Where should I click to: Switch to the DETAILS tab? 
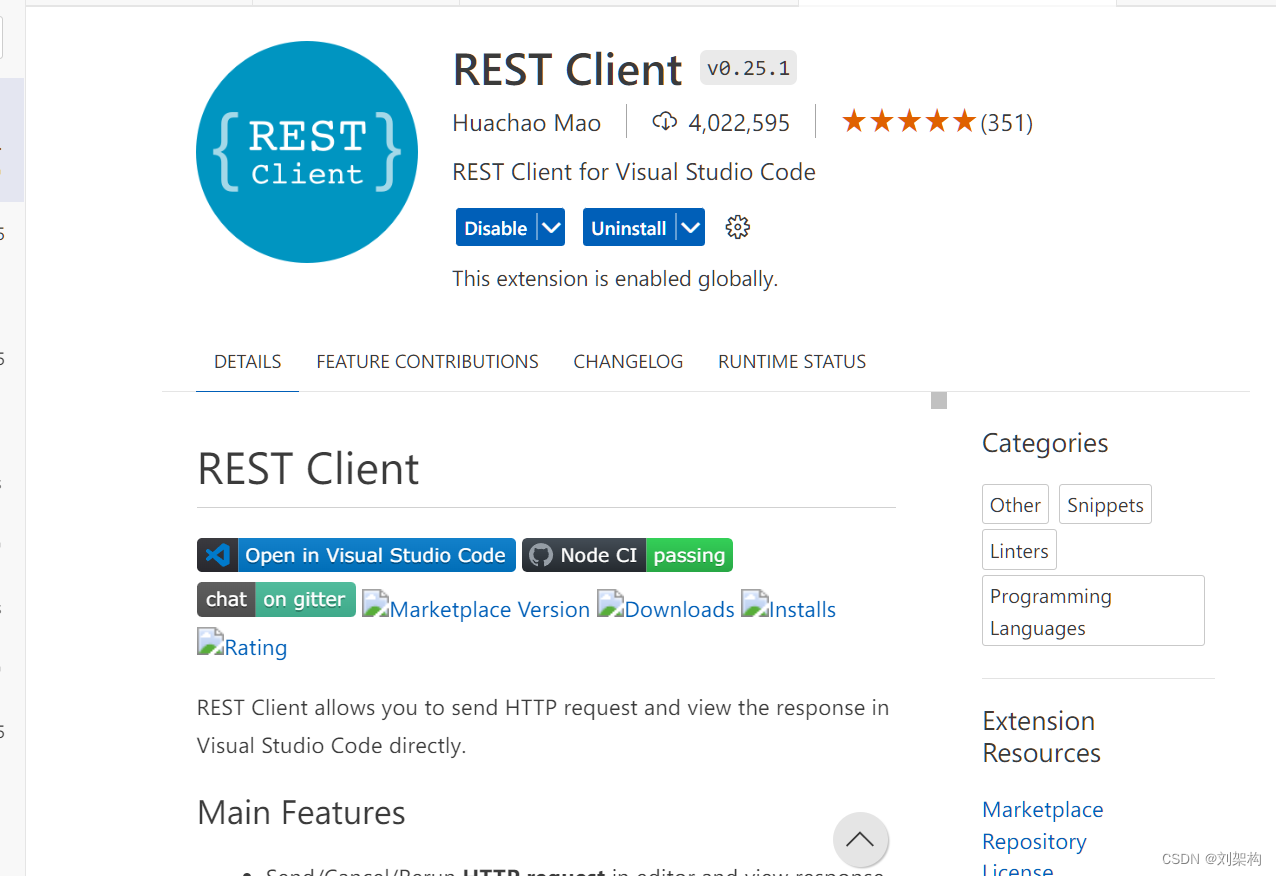point(247,362)
